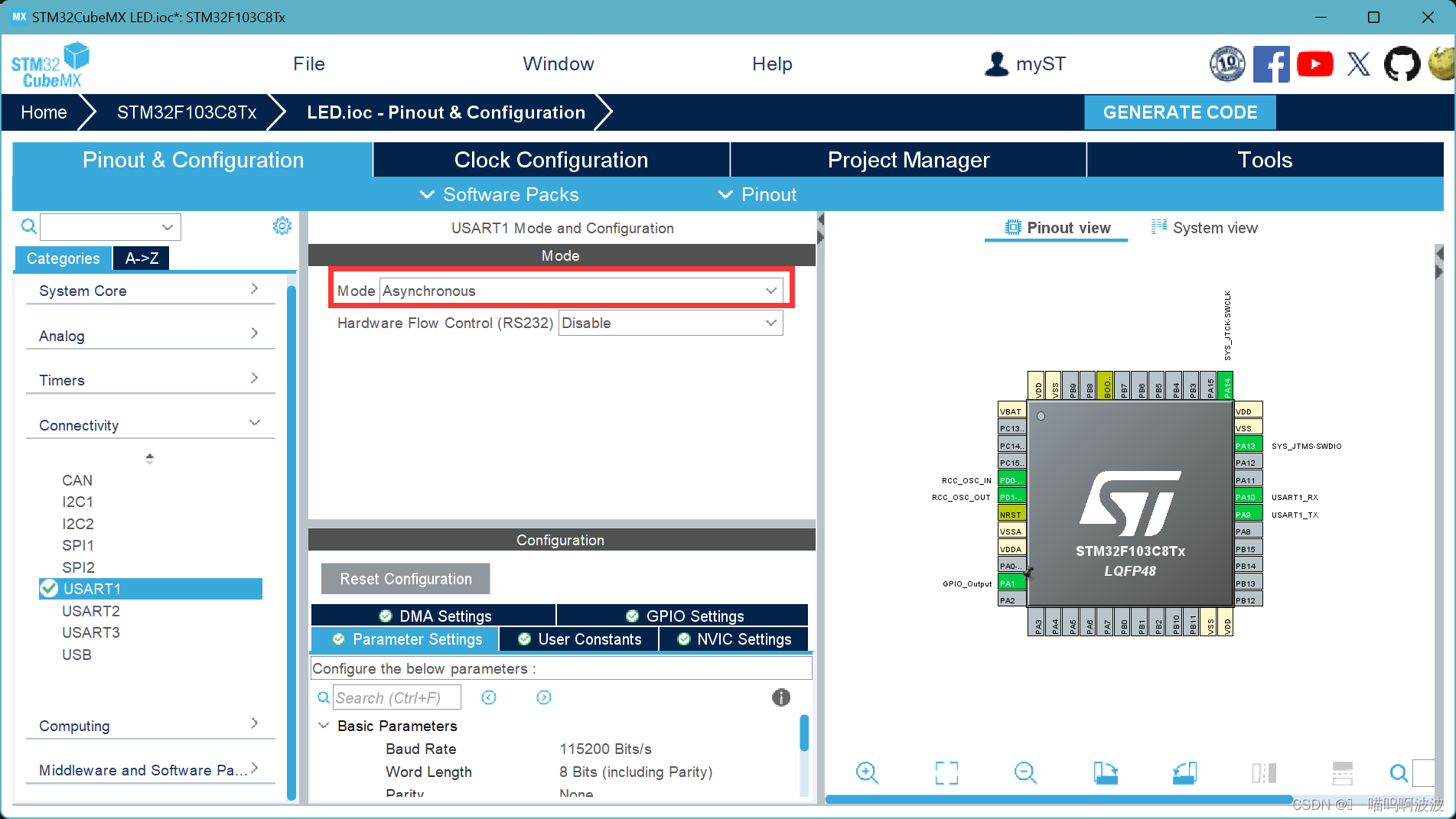Screen dimensions: 1456x819
Task: Open the Pinout dropdown menu
Action: tap(757, 194)
